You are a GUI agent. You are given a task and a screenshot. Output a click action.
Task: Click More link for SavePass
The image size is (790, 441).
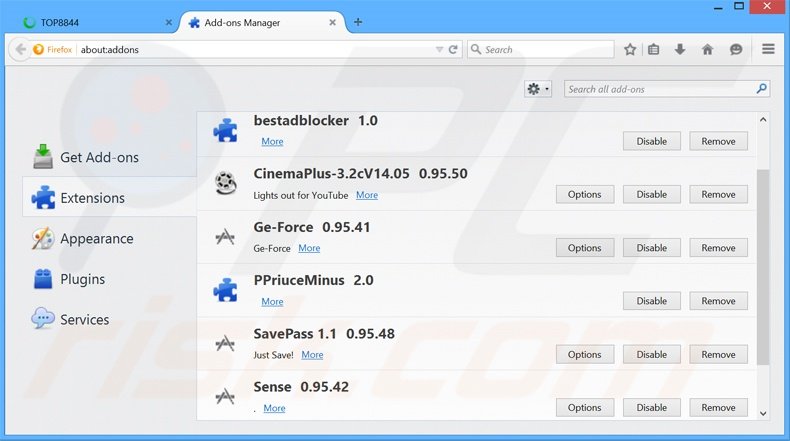coord(312,355)
